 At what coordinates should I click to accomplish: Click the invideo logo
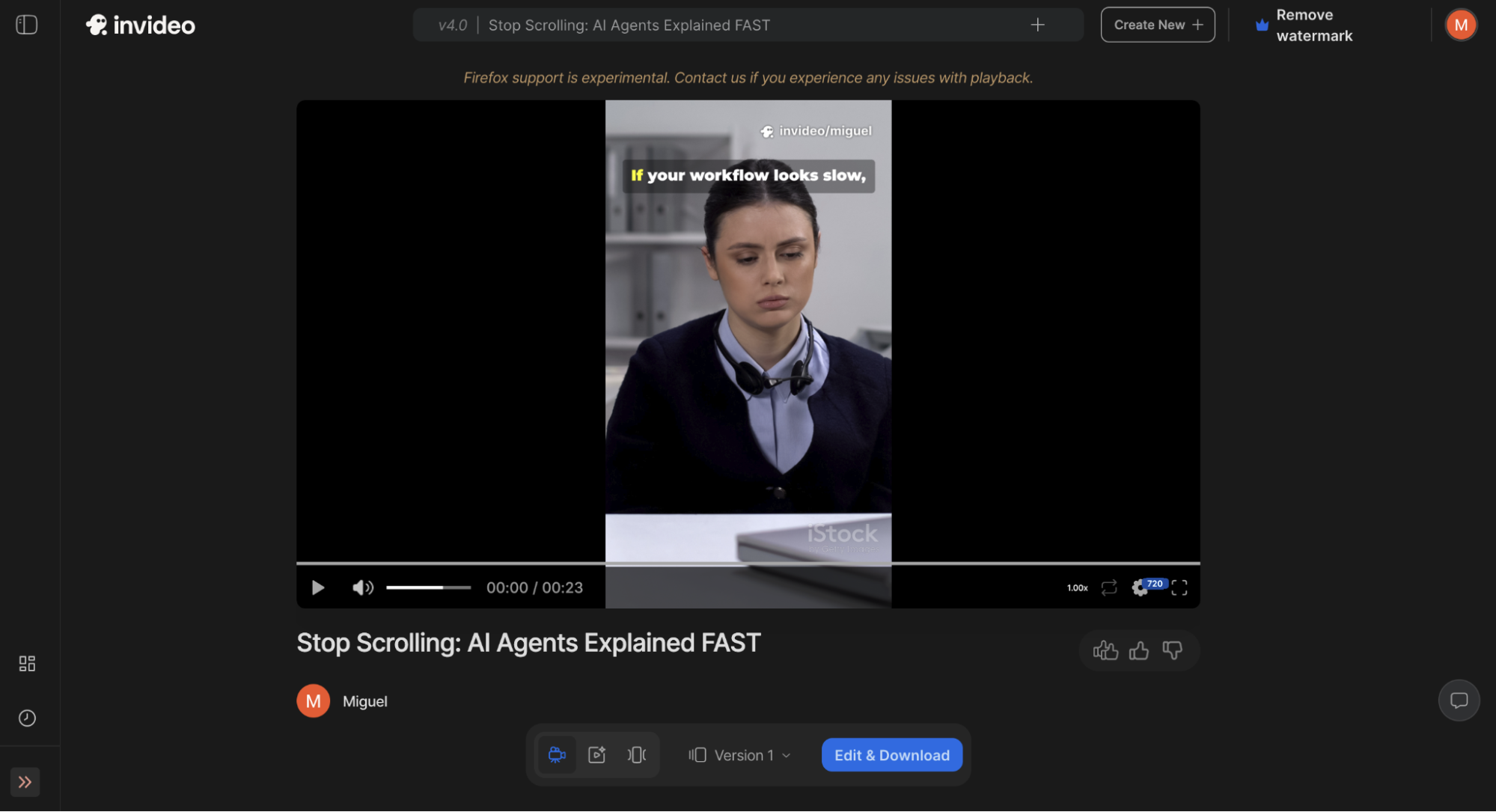tap(139, 25)
